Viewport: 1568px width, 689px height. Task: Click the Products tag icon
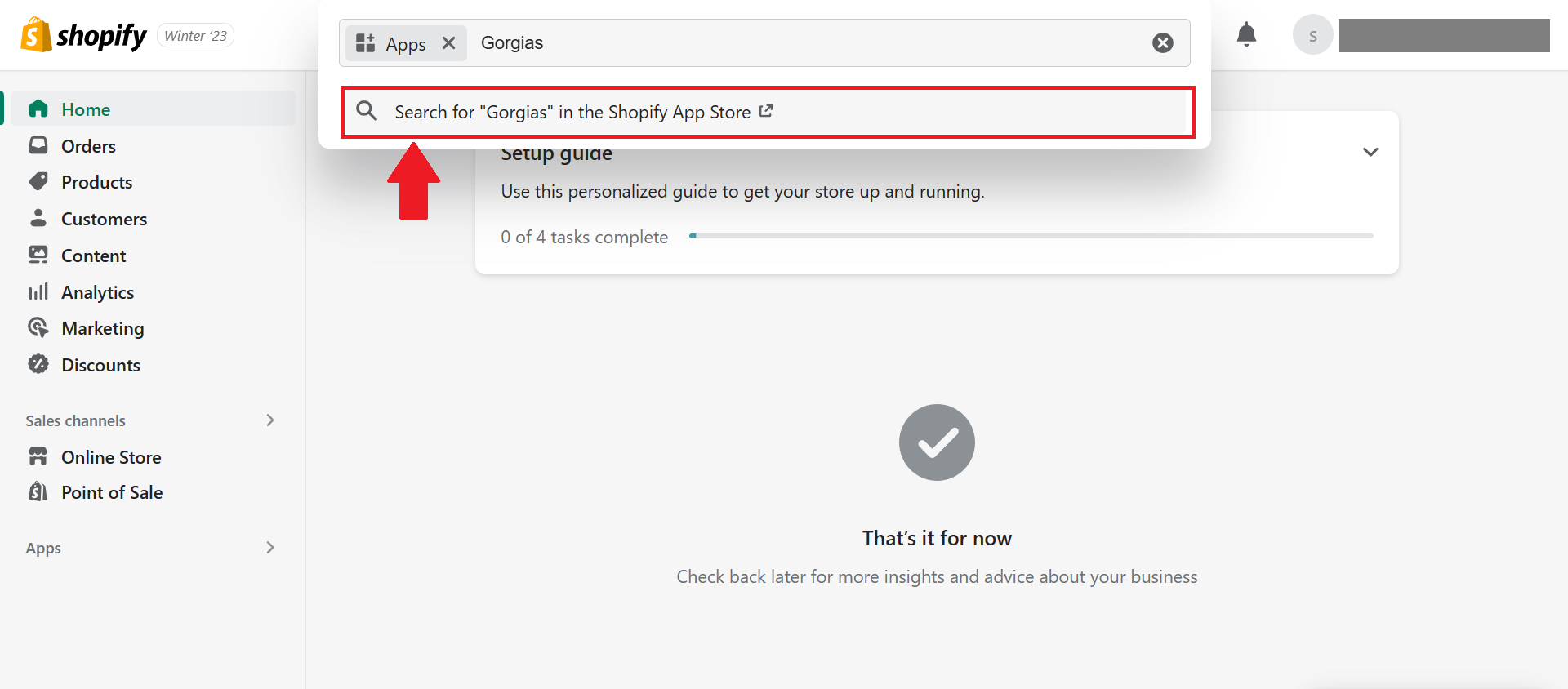point(38,181)
